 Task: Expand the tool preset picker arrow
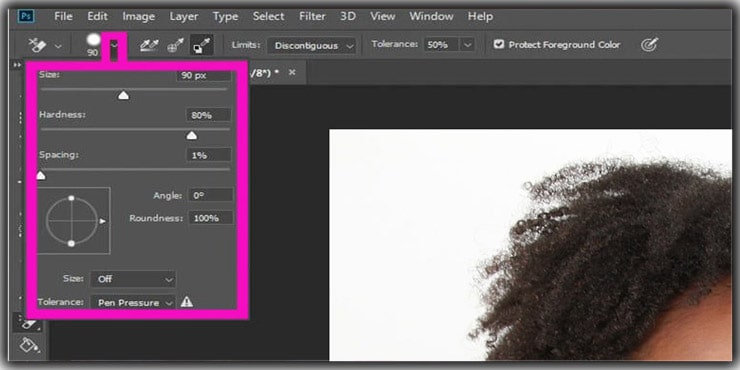point(58,46)
